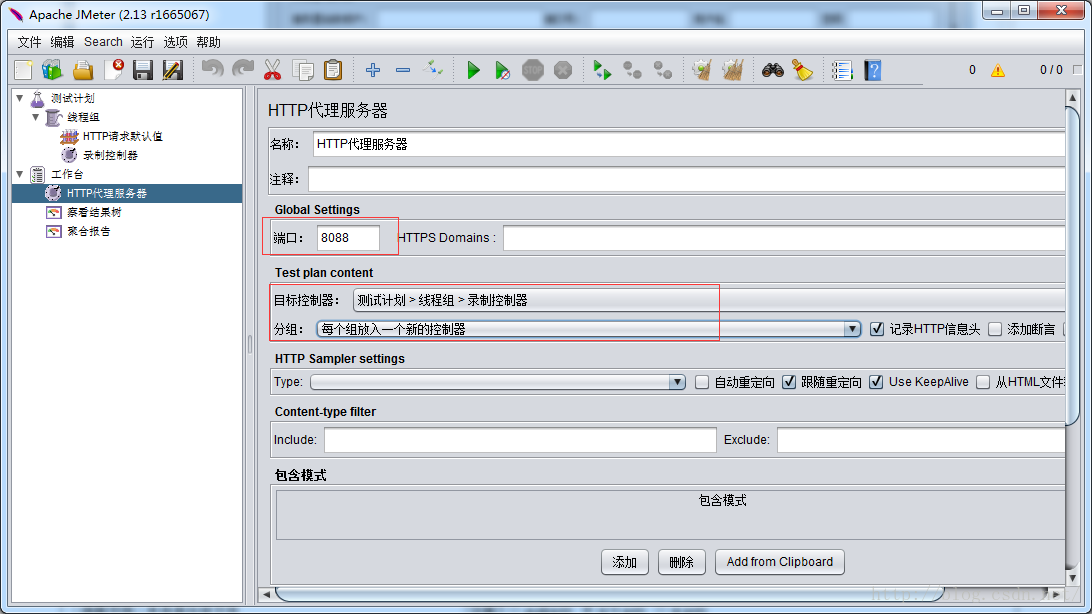
Task: Click the Function helper list icon
Action: [x=842, y=70]
